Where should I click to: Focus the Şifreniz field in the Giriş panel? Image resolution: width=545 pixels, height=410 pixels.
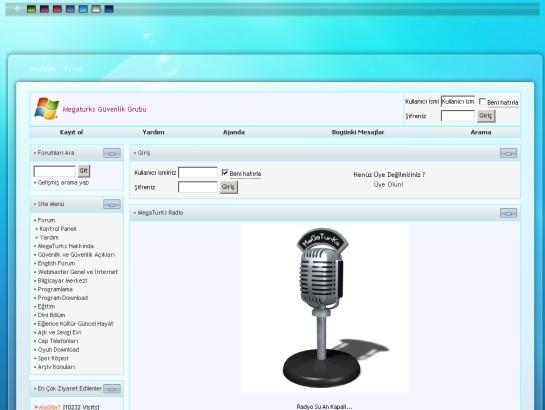tap(198, 187)
